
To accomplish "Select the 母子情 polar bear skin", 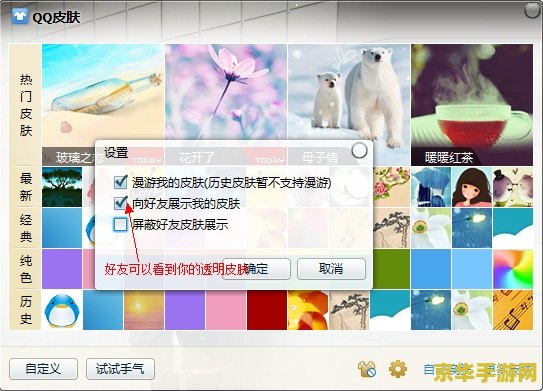I will click(x=349, y=92).
